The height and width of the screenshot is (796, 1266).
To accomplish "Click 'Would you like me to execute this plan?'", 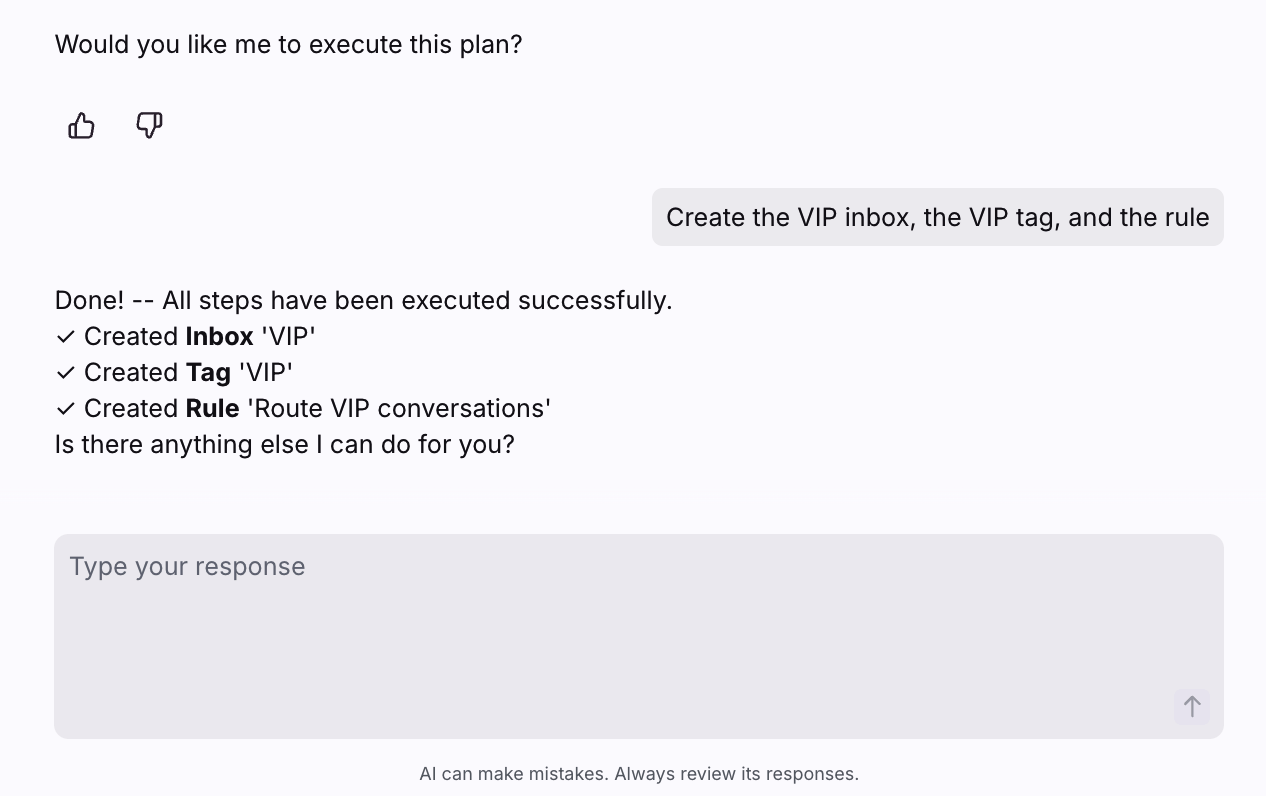I will (x=288, y=45).
